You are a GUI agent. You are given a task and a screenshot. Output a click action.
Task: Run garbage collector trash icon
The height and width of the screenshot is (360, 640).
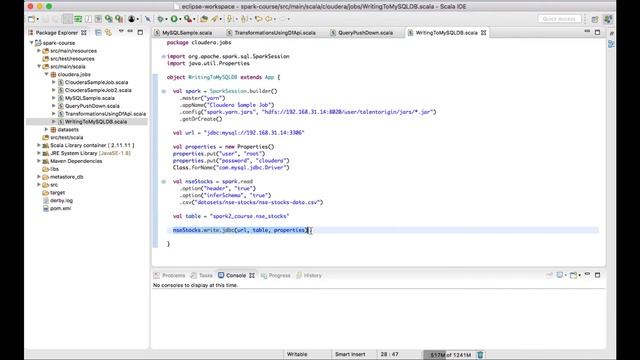point(480,355)
